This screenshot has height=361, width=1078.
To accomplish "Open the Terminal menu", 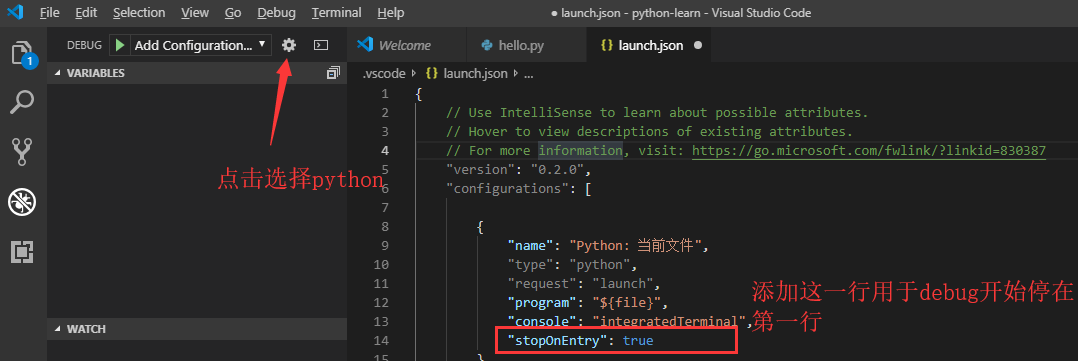I will pyautogui.click(x=336, y=12).
